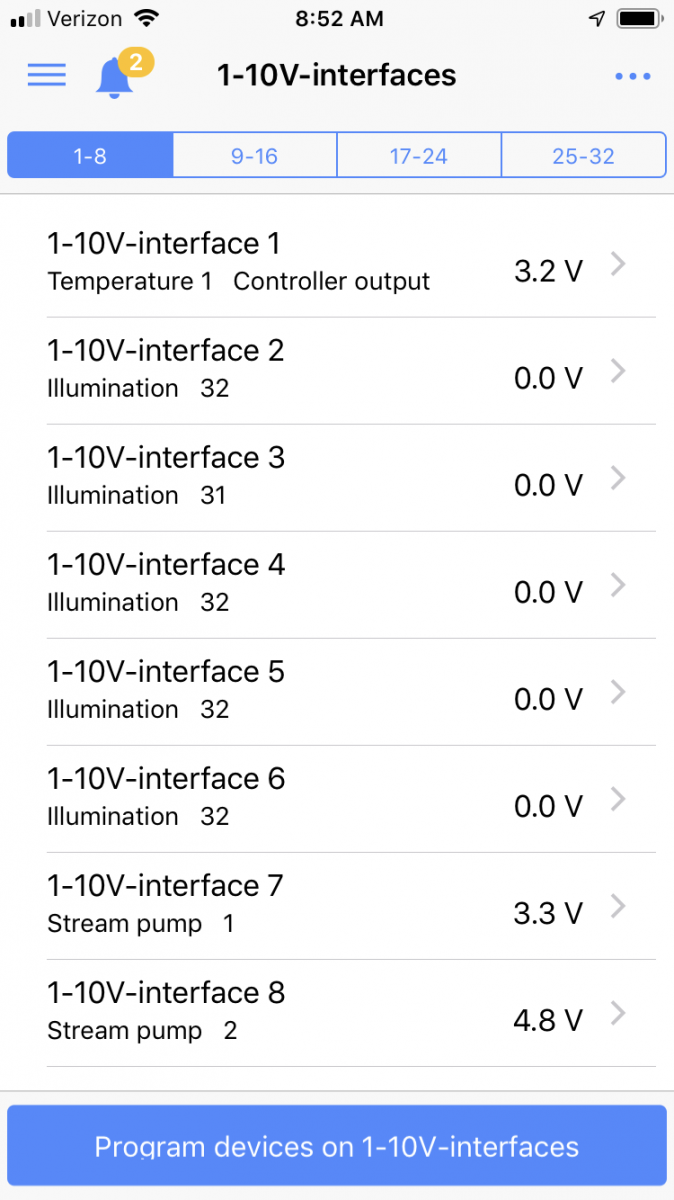Image resolution: width=674 pixels, height=1200 pixels.
Task: Select the 17-24 interfaces tab
Action: click(418, 156)
